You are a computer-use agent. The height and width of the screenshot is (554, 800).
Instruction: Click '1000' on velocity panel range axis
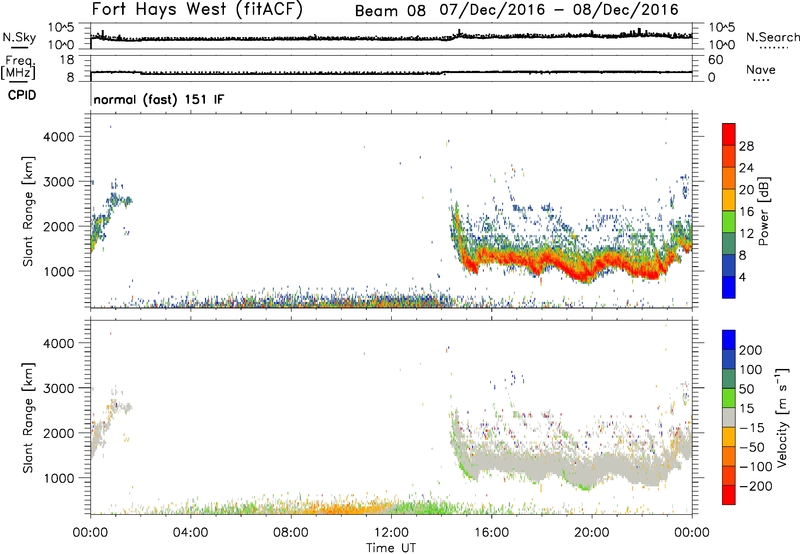tap(59, 478)
